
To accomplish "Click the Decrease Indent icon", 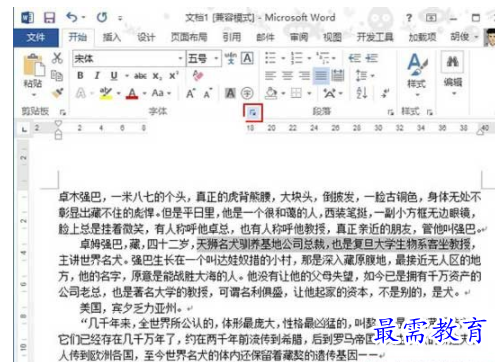I will [x=355, y=58].
